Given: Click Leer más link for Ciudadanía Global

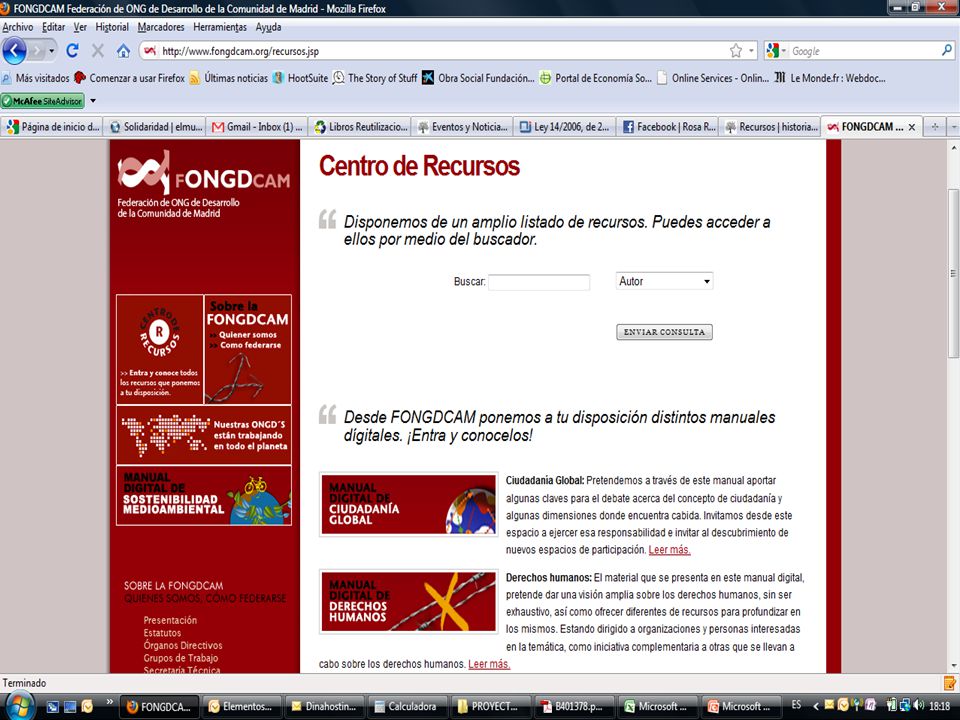Looking at the screenshot, I should (669, 550).
